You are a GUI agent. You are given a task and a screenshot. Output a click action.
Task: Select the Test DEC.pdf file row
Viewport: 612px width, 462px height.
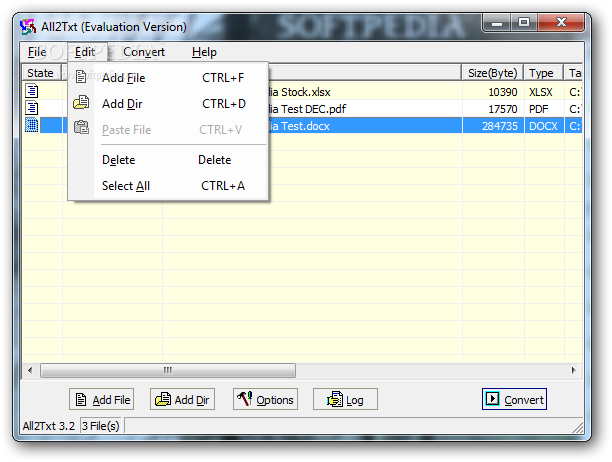tap(302, 109)
